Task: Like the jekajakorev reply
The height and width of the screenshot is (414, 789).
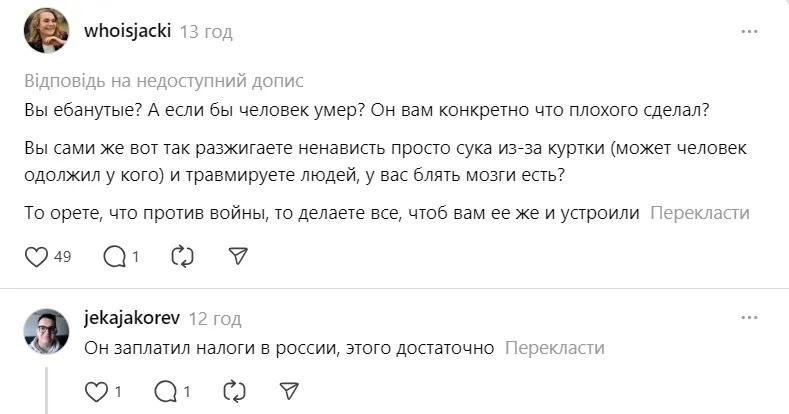Action: [x=97, y=391]
